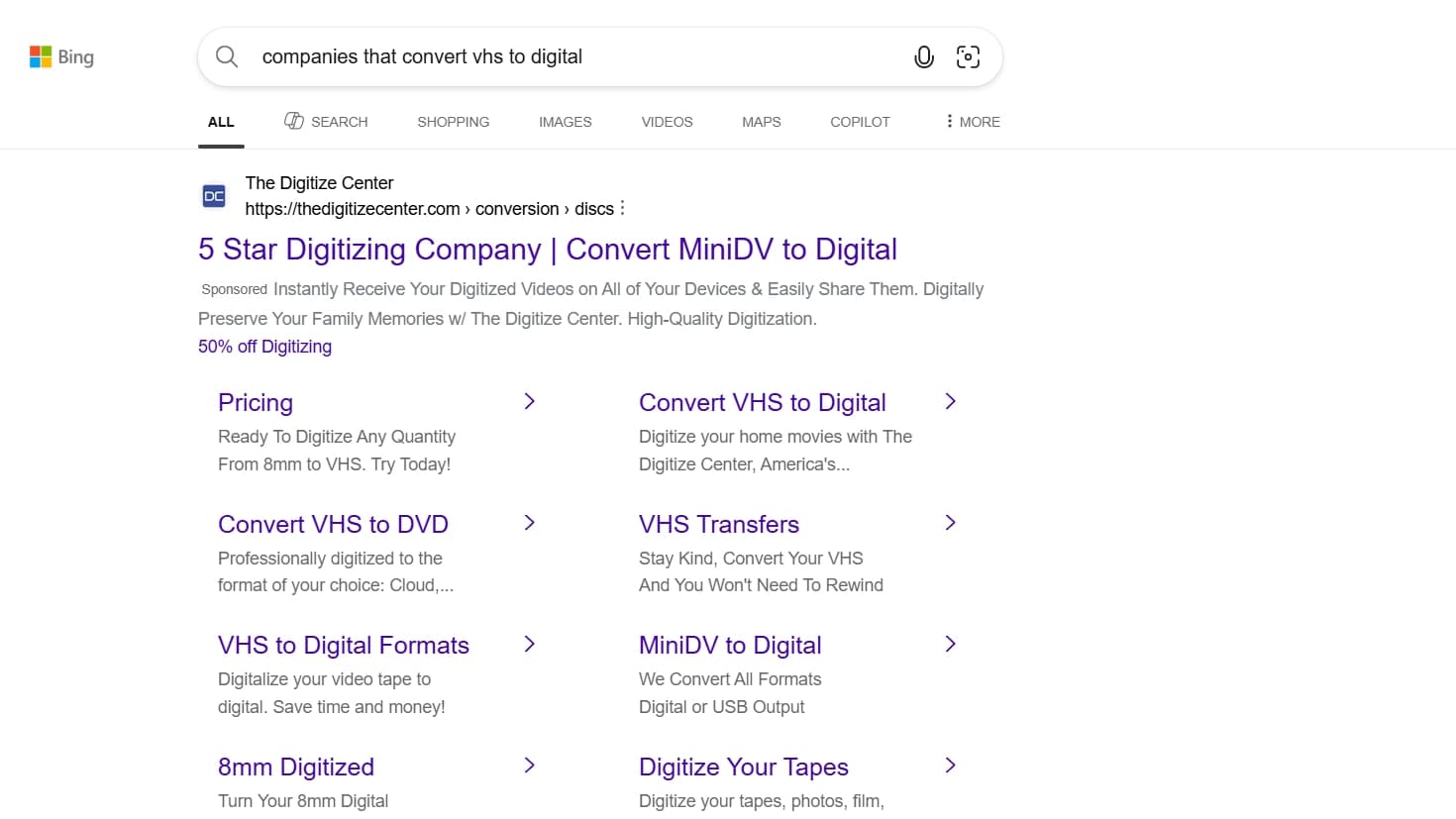This screenshot has width=1456, height=819.
Task: Open the 5 Star Digitizing Company result
Action: [x=547, y=249]
